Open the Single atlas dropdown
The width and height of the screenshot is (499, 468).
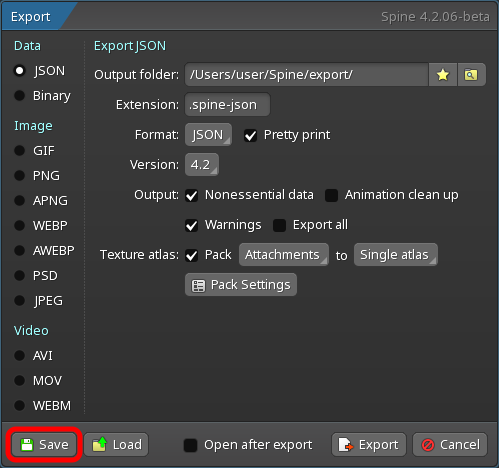pyautogui.click(x=396, y=255)
